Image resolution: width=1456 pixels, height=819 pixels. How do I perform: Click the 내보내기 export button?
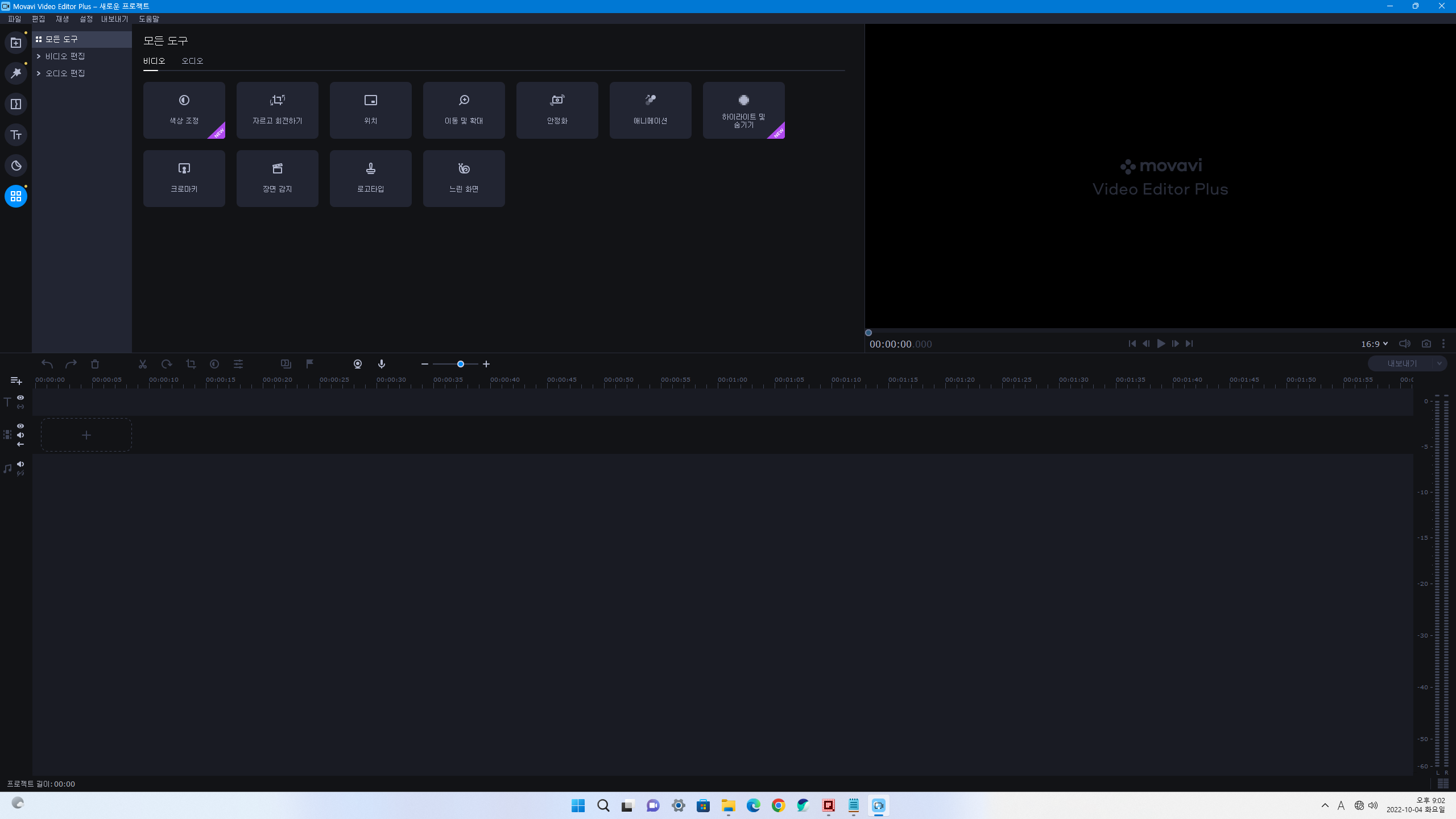coord(1401,363)
